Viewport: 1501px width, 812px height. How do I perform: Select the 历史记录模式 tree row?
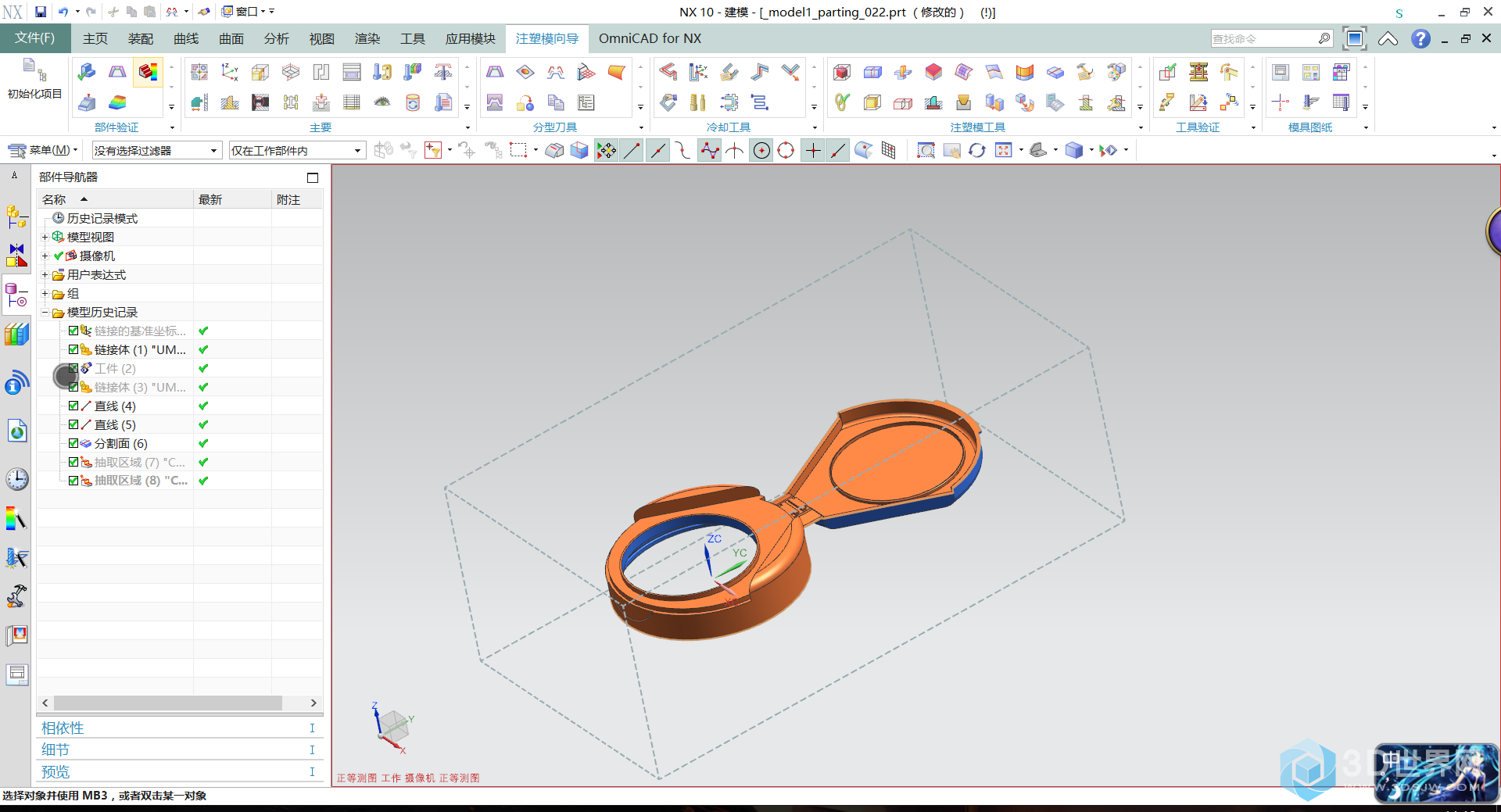pyautogui.click(x=102, y=218)
